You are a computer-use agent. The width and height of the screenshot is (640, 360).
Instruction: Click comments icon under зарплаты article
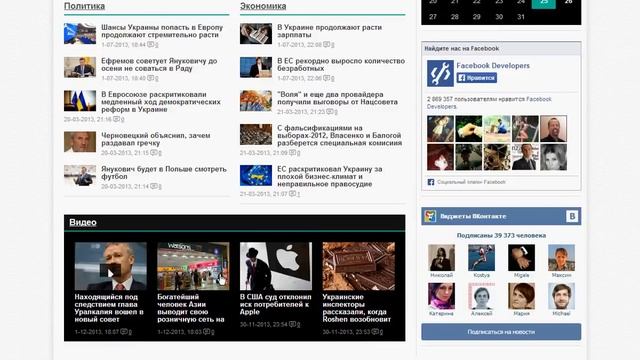pos(327,44)
